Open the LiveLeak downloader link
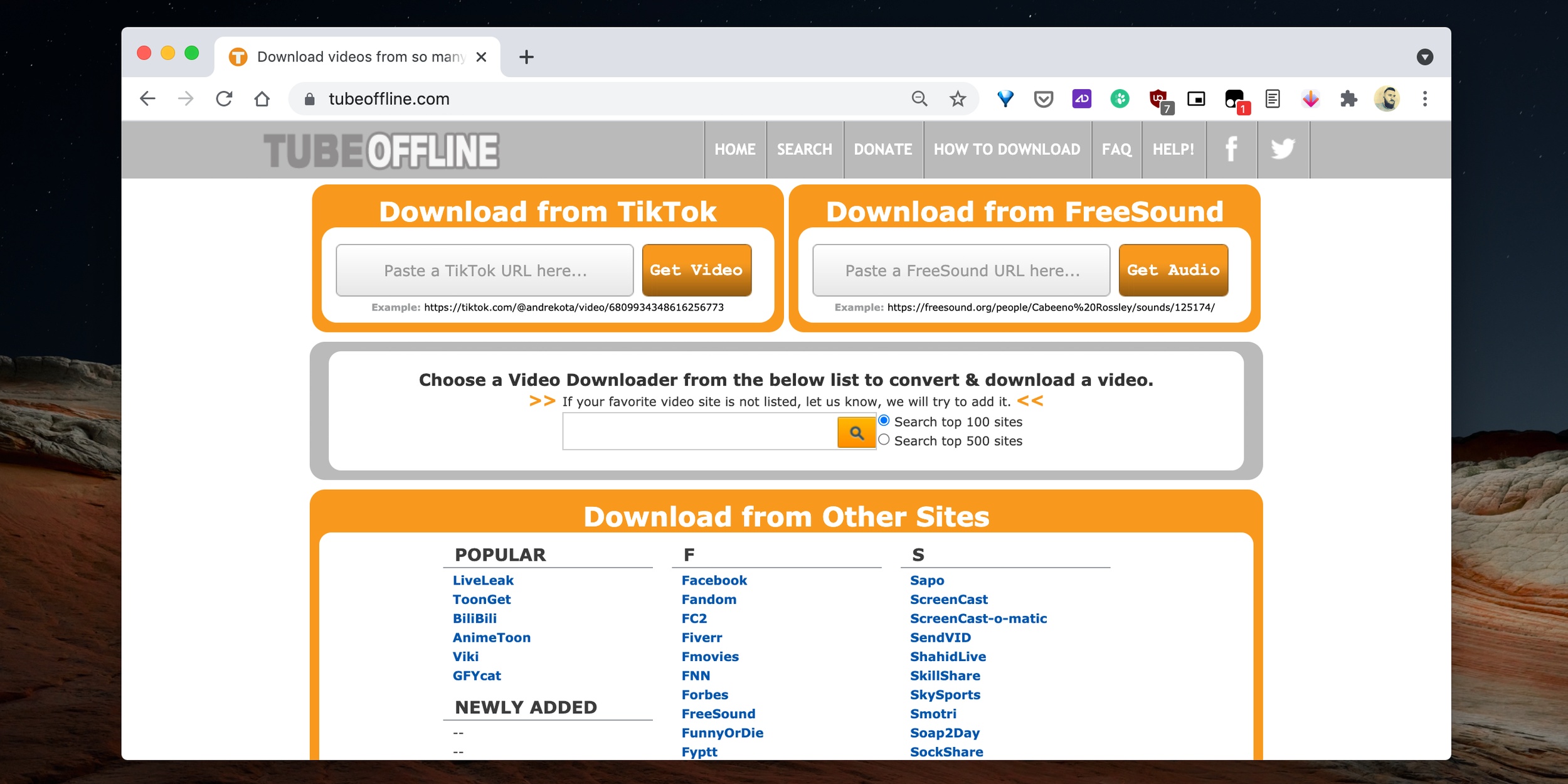This screenshot has height=784, width=1568. pos(483,581)
